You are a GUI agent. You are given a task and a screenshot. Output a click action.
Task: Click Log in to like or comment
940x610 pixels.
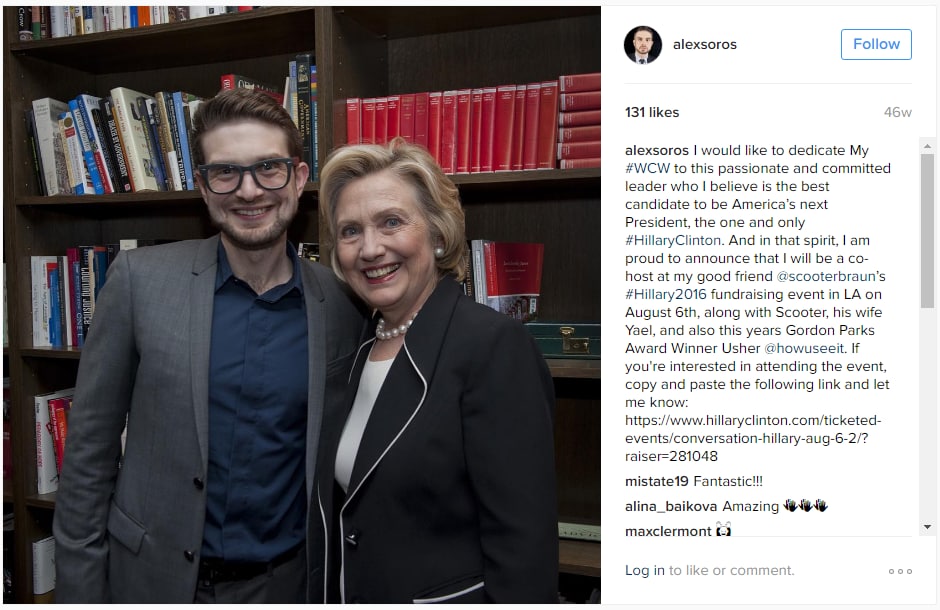click(x=644, y=570)
